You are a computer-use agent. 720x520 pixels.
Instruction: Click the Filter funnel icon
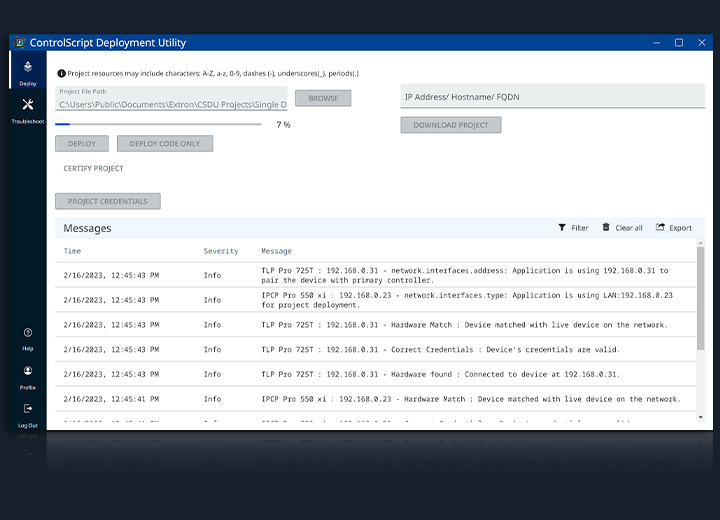562,227
